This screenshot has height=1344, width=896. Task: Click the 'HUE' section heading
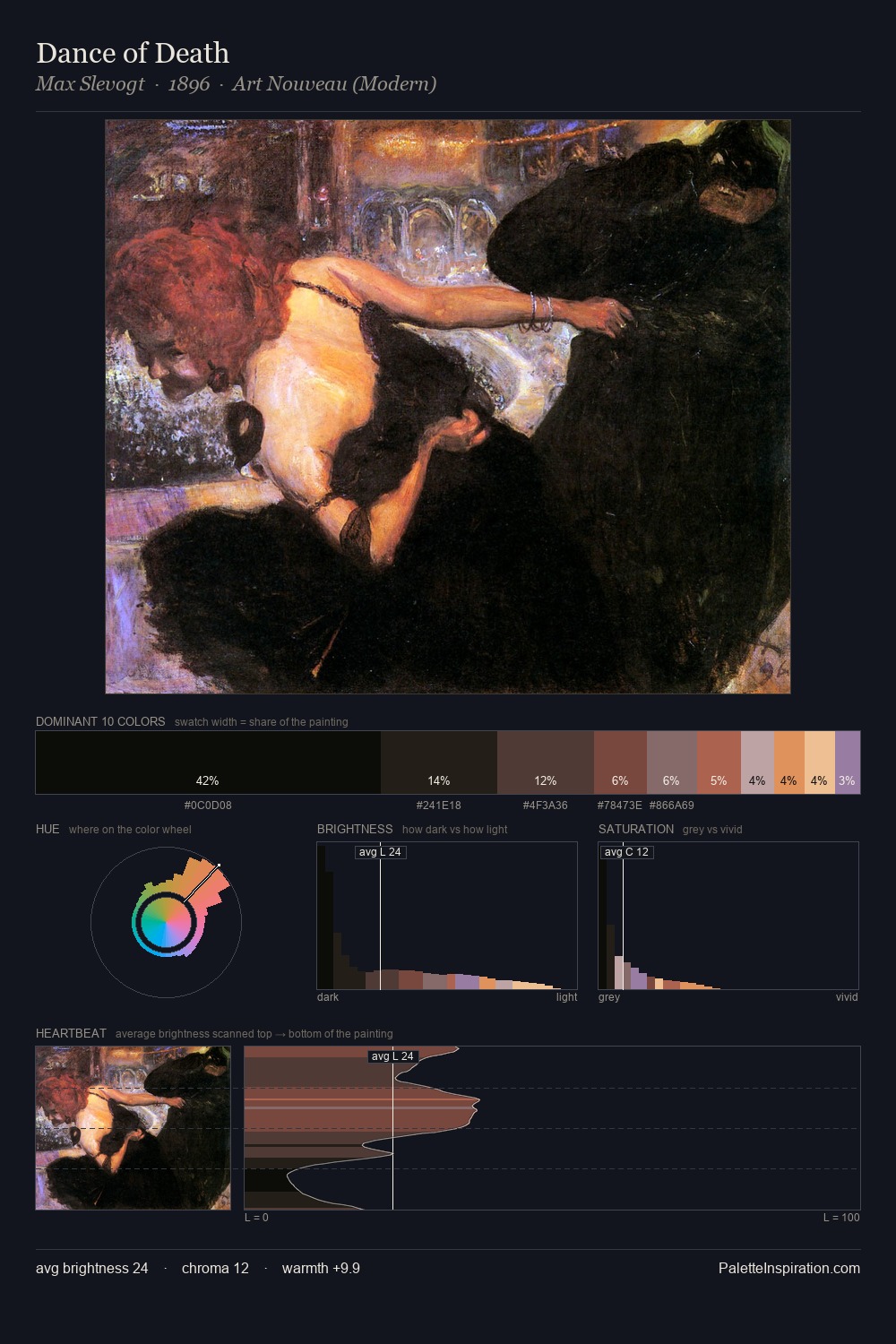point(47,830)
